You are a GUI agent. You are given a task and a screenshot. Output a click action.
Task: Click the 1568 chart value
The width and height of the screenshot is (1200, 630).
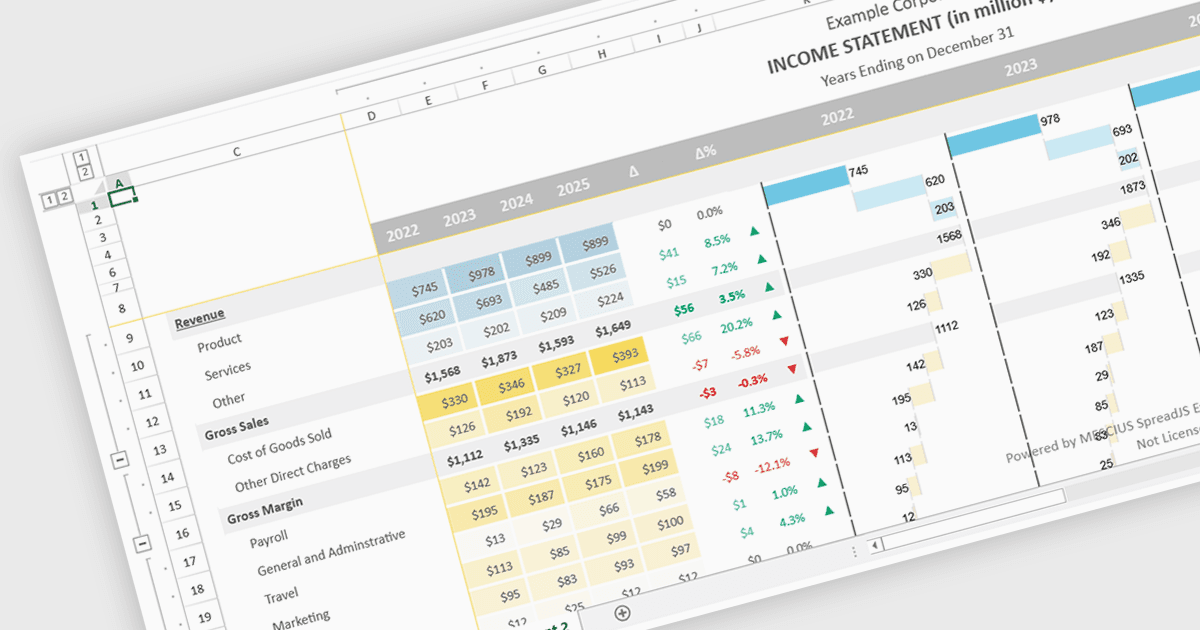coord(948,236)
